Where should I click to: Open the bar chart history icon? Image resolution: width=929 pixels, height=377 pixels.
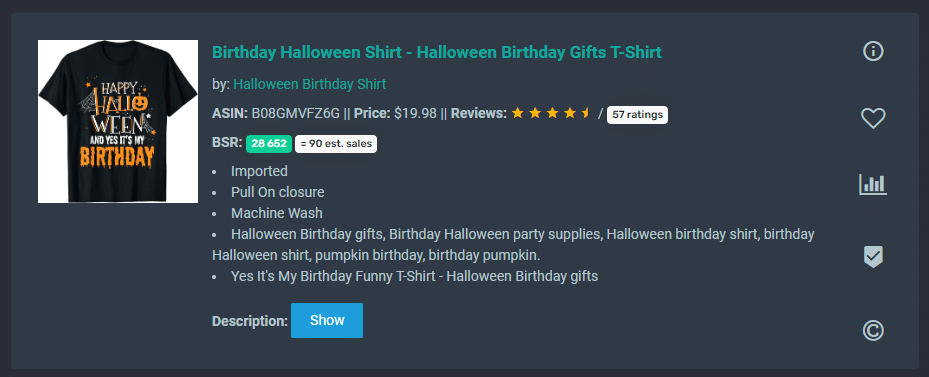873,184
